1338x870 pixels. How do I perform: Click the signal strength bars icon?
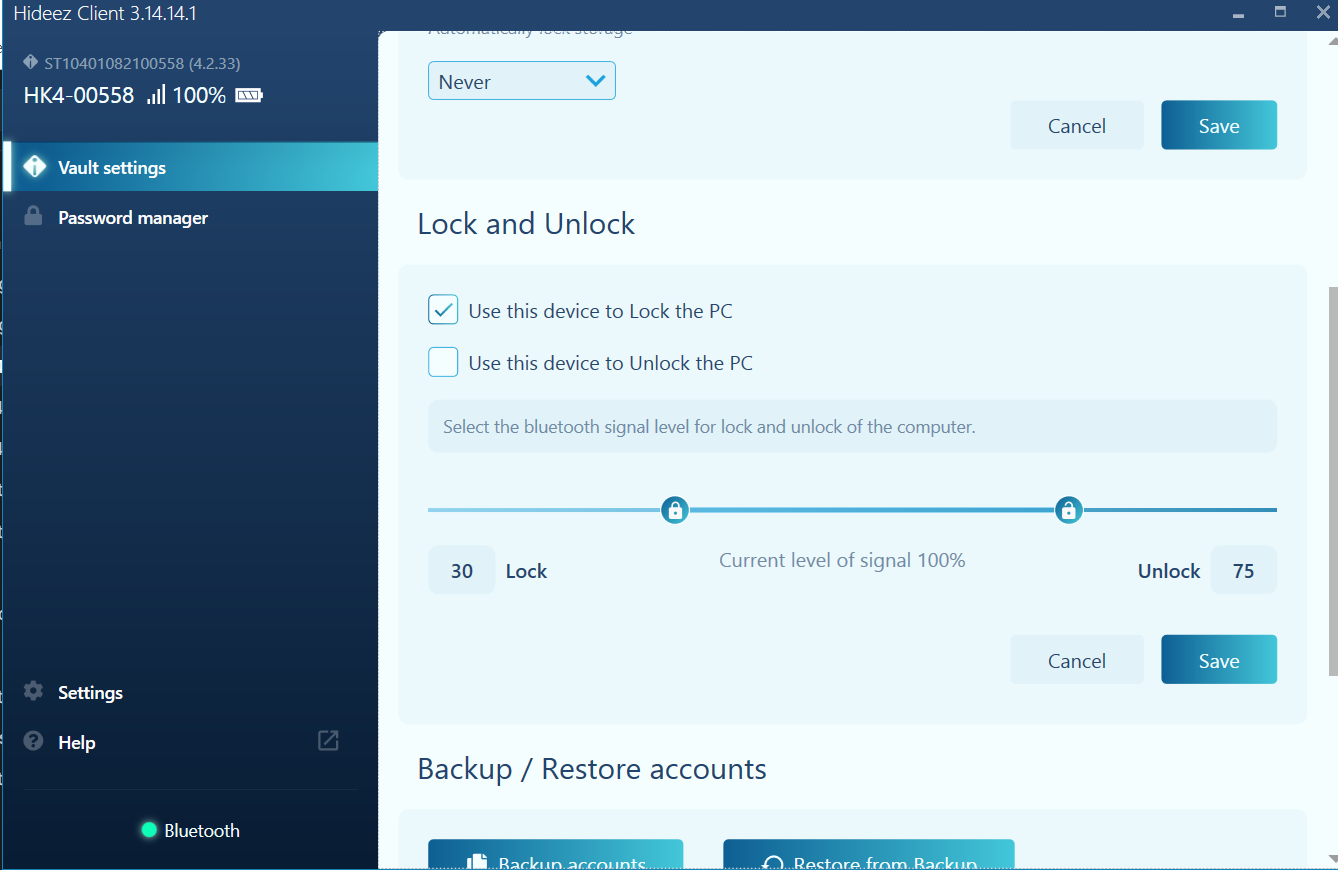pyautogui.click(x=156, y=96)
